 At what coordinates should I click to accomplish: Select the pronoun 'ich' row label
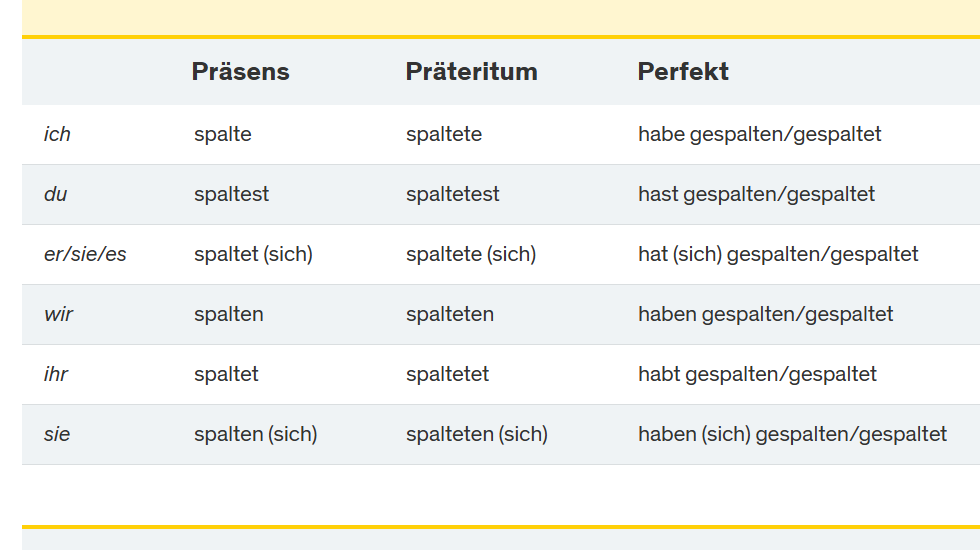point(57,134)
